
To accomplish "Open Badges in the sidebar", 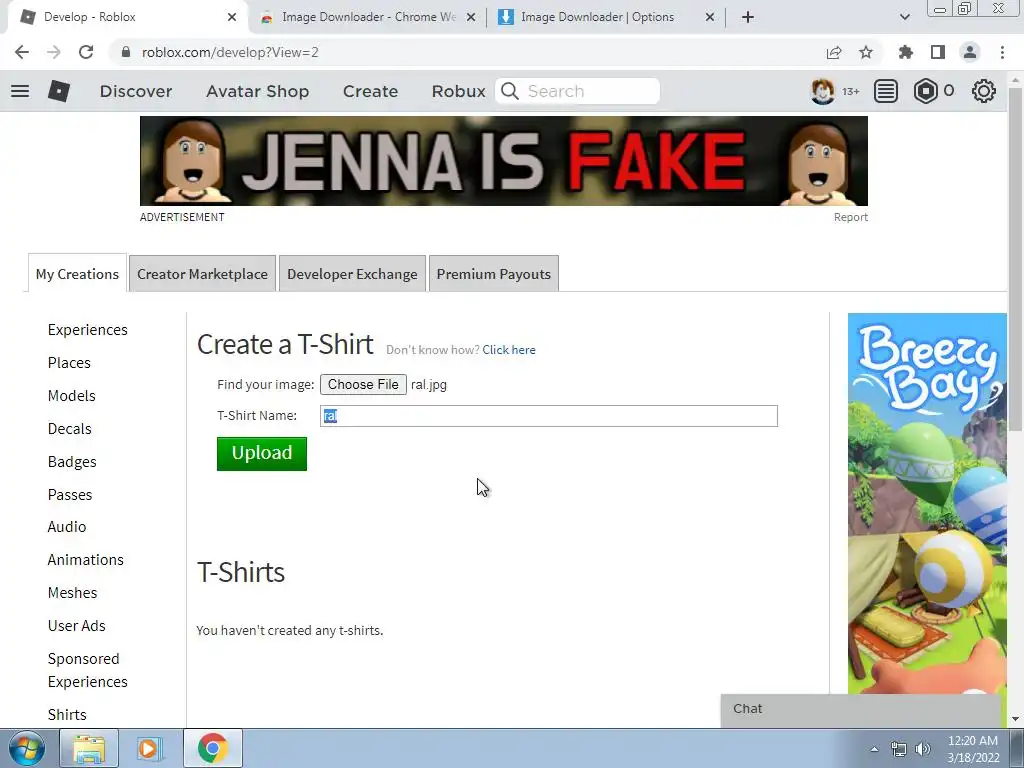I will [x=72, y=462].
